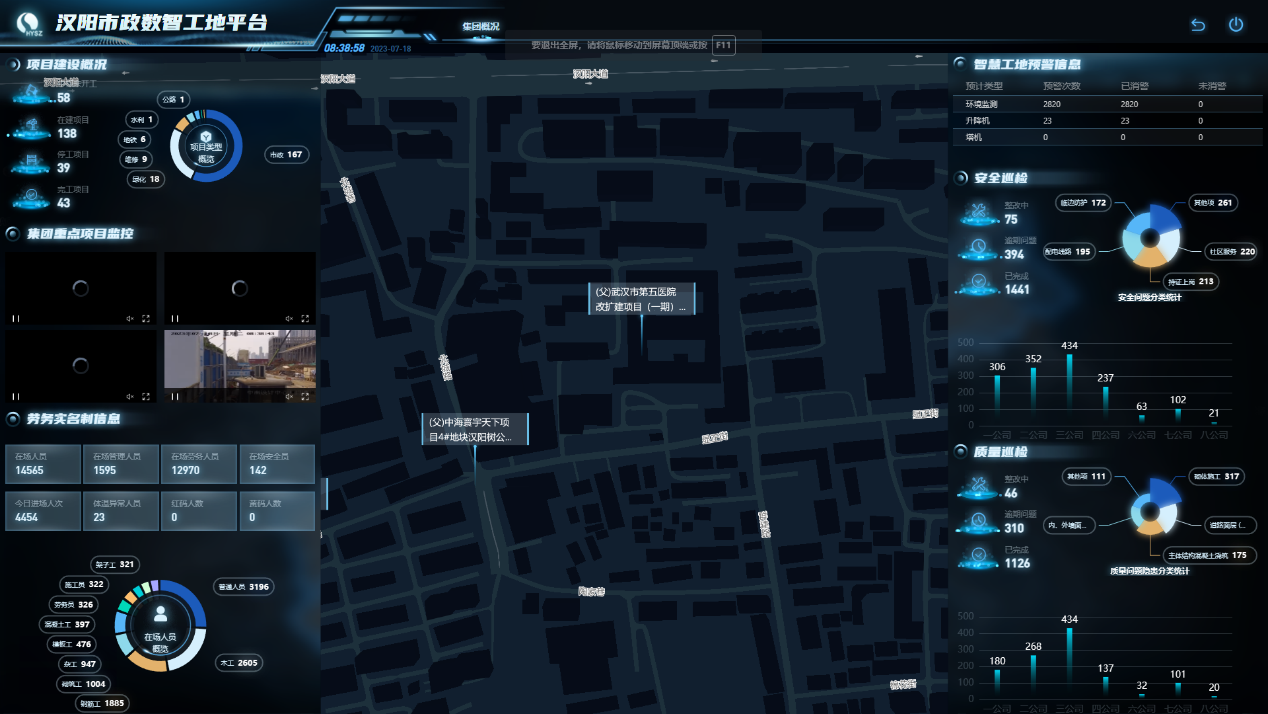Click the 其他项 261 safety chart label
The height and width of the screenshot is (714, 1268).
[x=1212, y=203]
